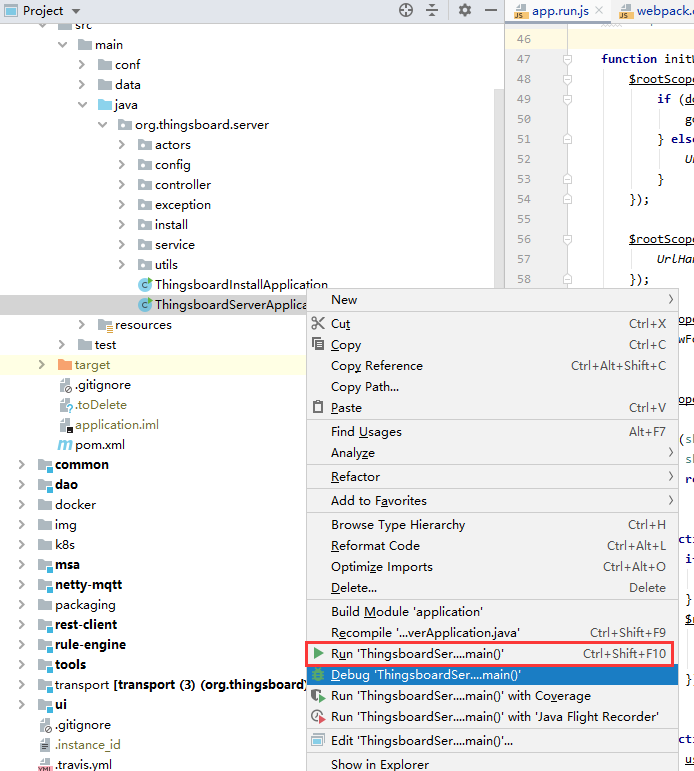This screenshot has height=771, width=694.
Task: Select the test folder
Action: pyautogui.click(x=105, y=345)
